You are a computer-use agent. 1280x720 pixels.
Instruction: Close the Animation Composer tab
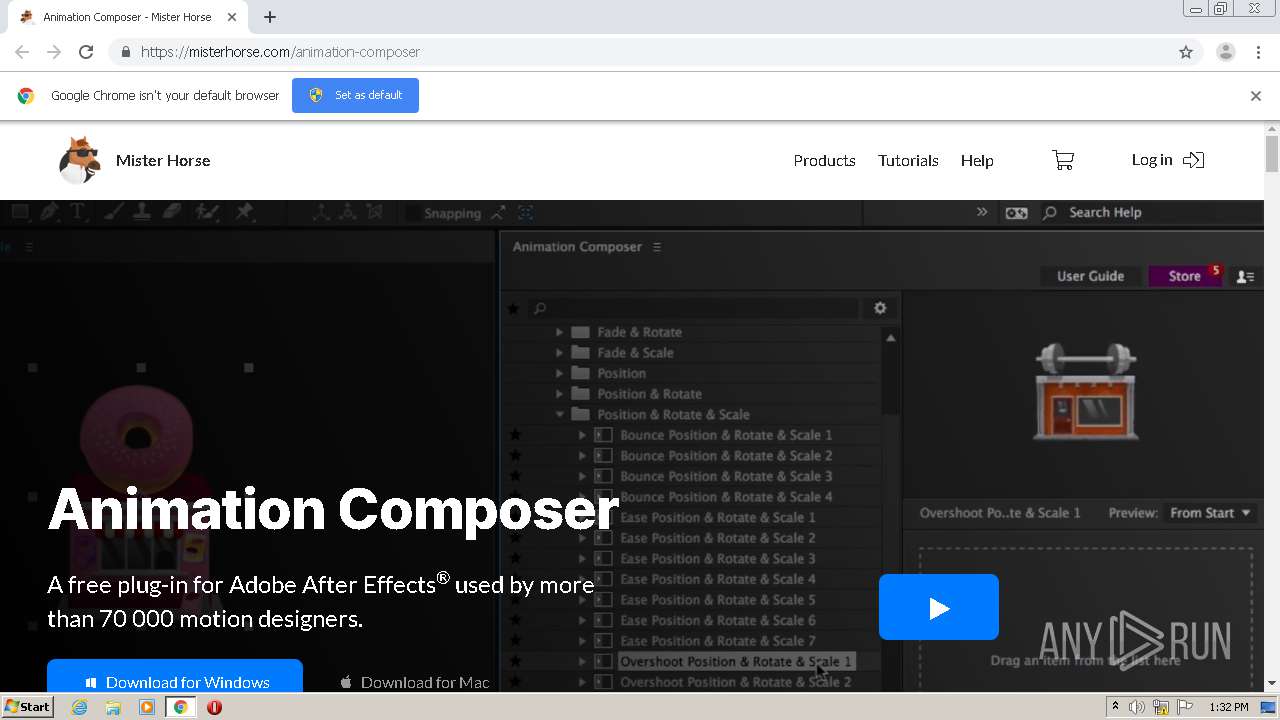(232, 17)
